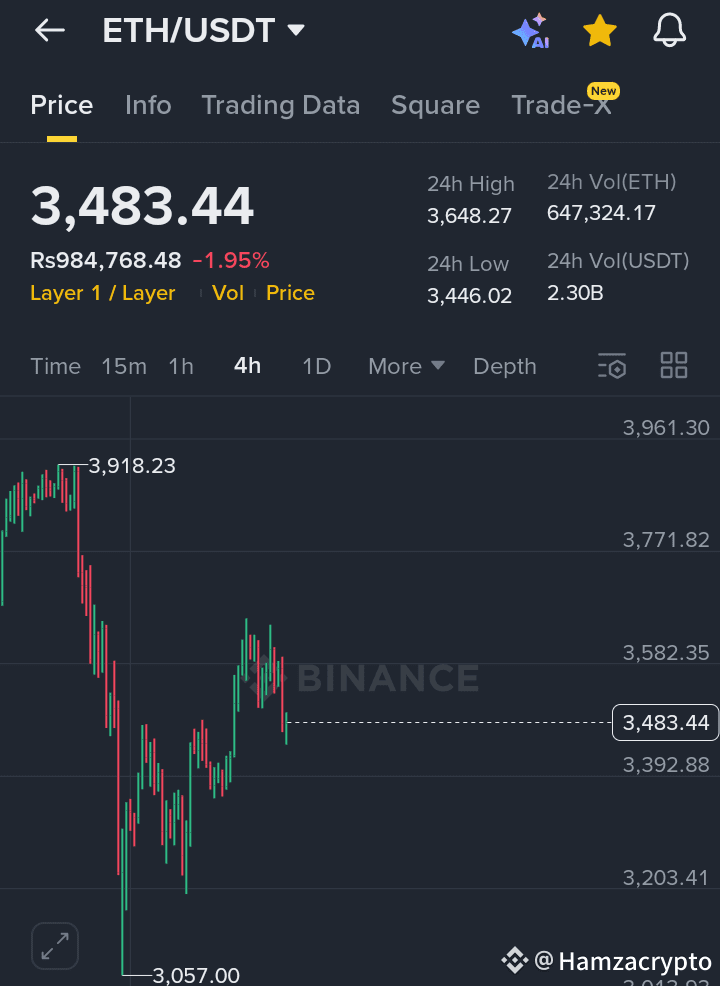This screenshot has height=986, width=720.
Task: Expand chart to fullscreen with arrows icon
Action: pos(55,946)
